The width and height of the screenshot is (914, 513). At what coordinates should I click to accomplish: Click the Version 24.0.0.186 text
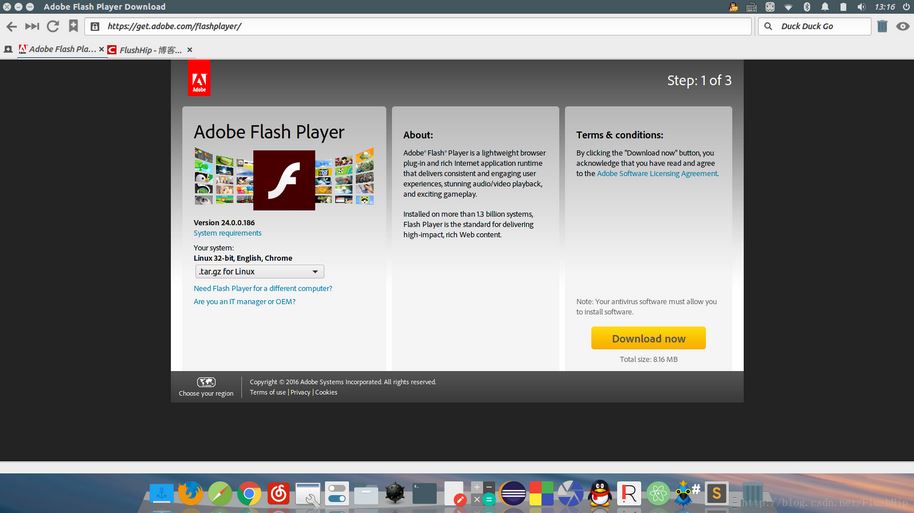(224, 223)
